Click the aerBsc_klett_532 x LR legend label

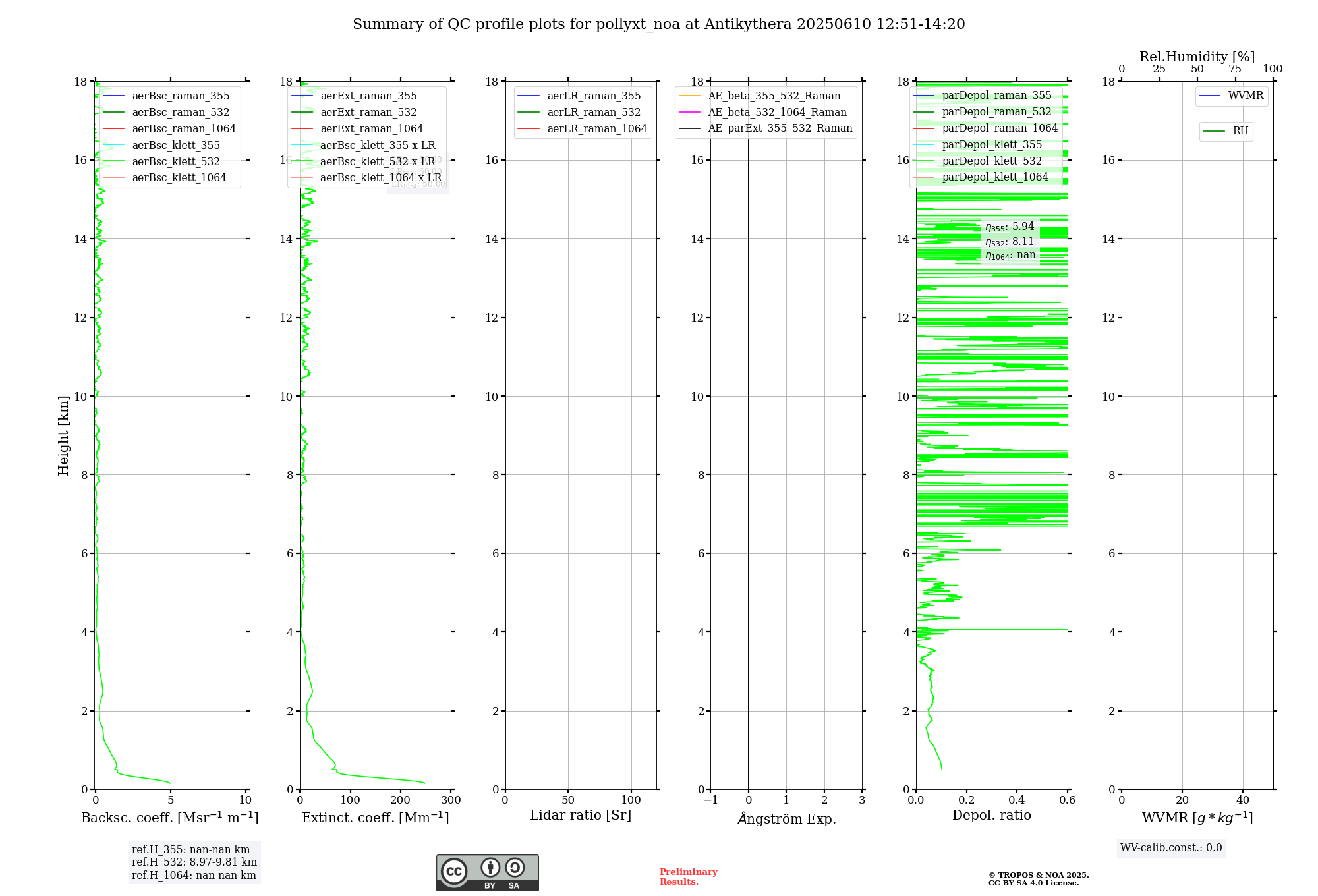coord(378,162)
